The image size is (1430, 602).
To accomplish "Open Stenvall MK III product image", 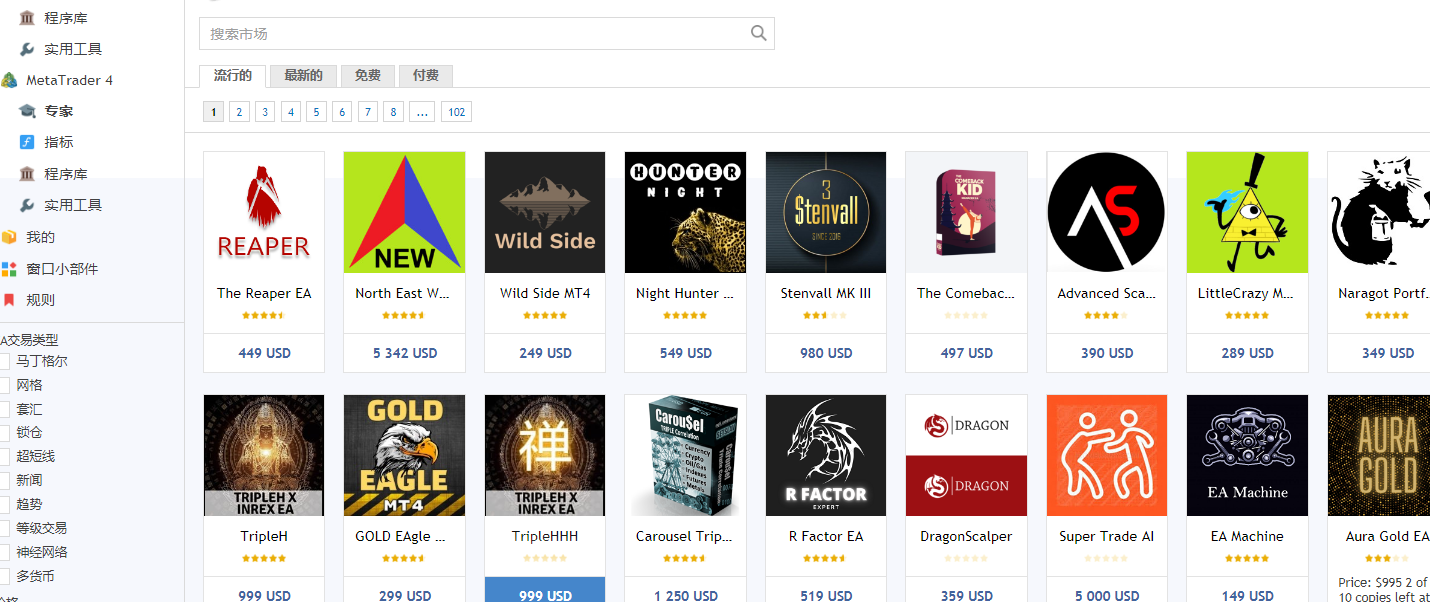I will point(826,212).
